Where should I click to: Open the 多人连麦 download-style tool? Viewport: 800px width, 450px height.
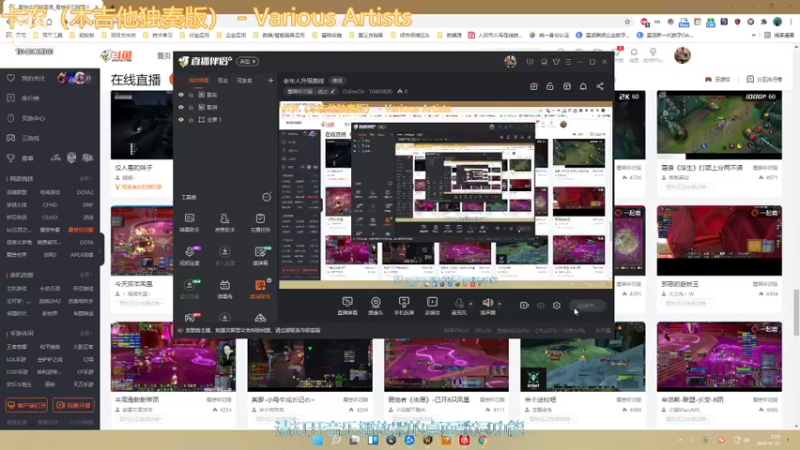(224, 256)
